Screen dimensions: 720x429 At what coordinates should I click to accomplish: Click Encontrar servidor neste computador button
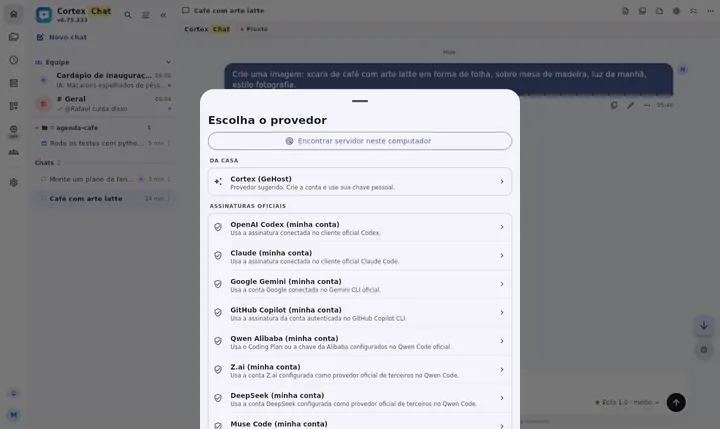click(360, 141)
